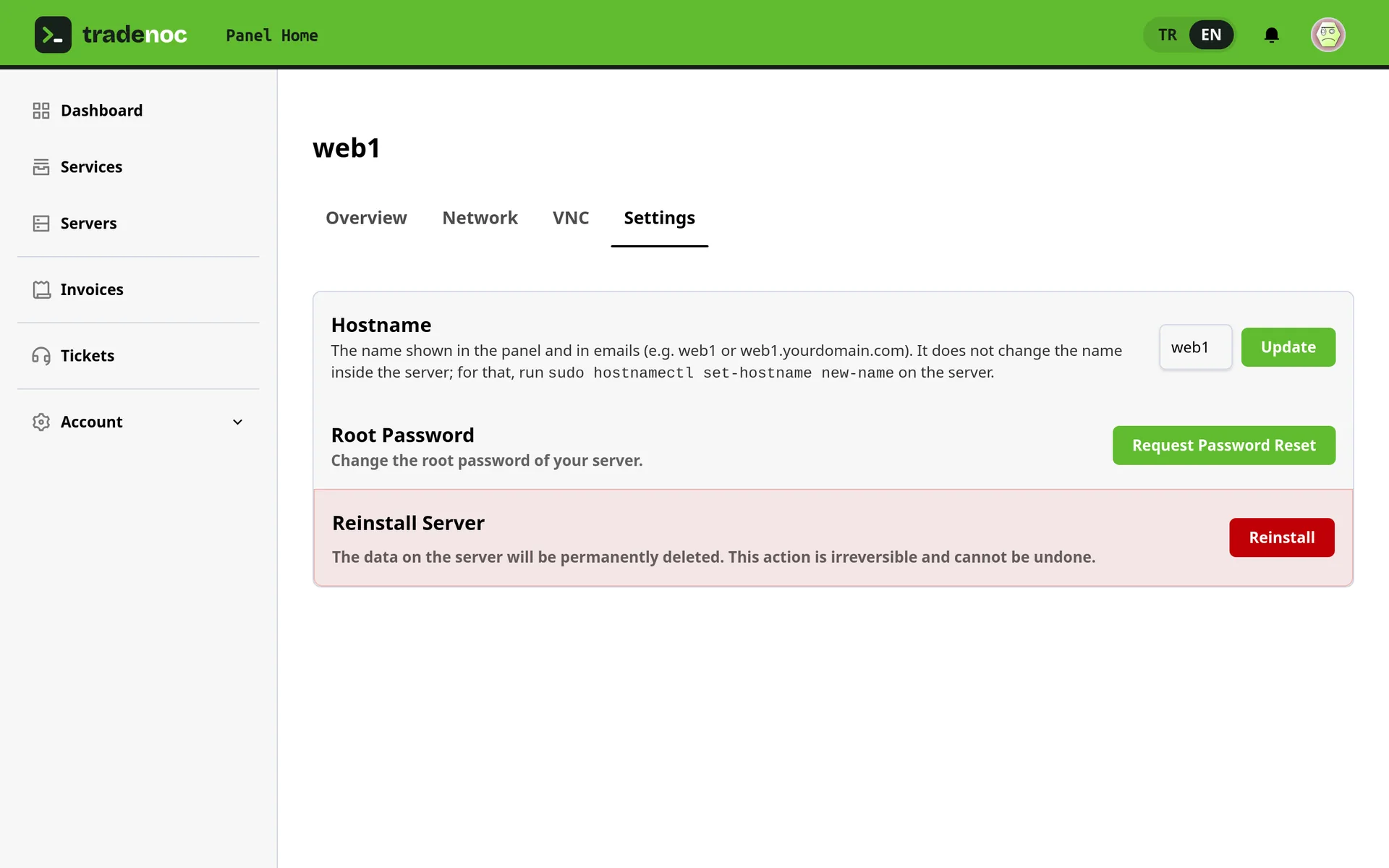Click the Servers sidebar icon

(x=41, y=224)
